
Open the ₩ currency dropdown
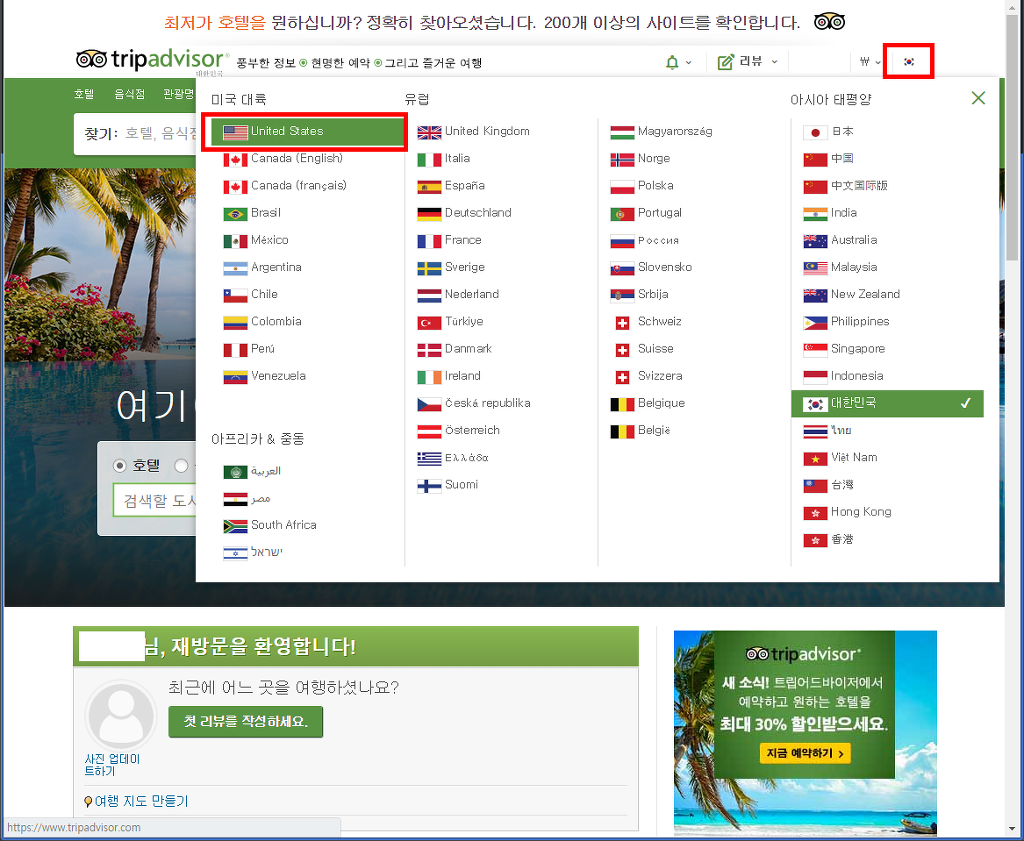(870, 62)
